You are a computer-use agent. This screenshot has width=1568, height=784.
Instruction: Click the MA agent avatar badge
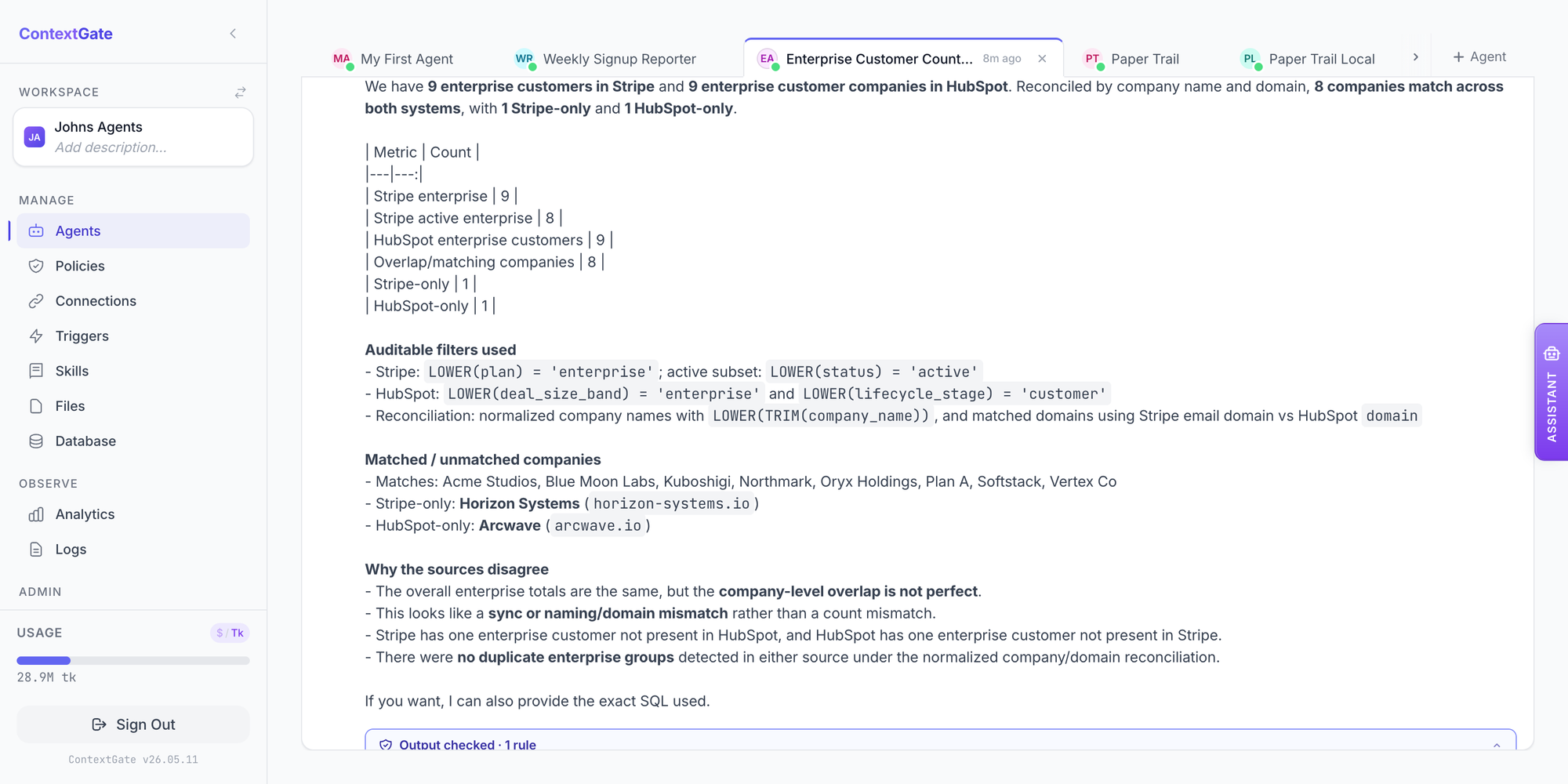point(342,59)
